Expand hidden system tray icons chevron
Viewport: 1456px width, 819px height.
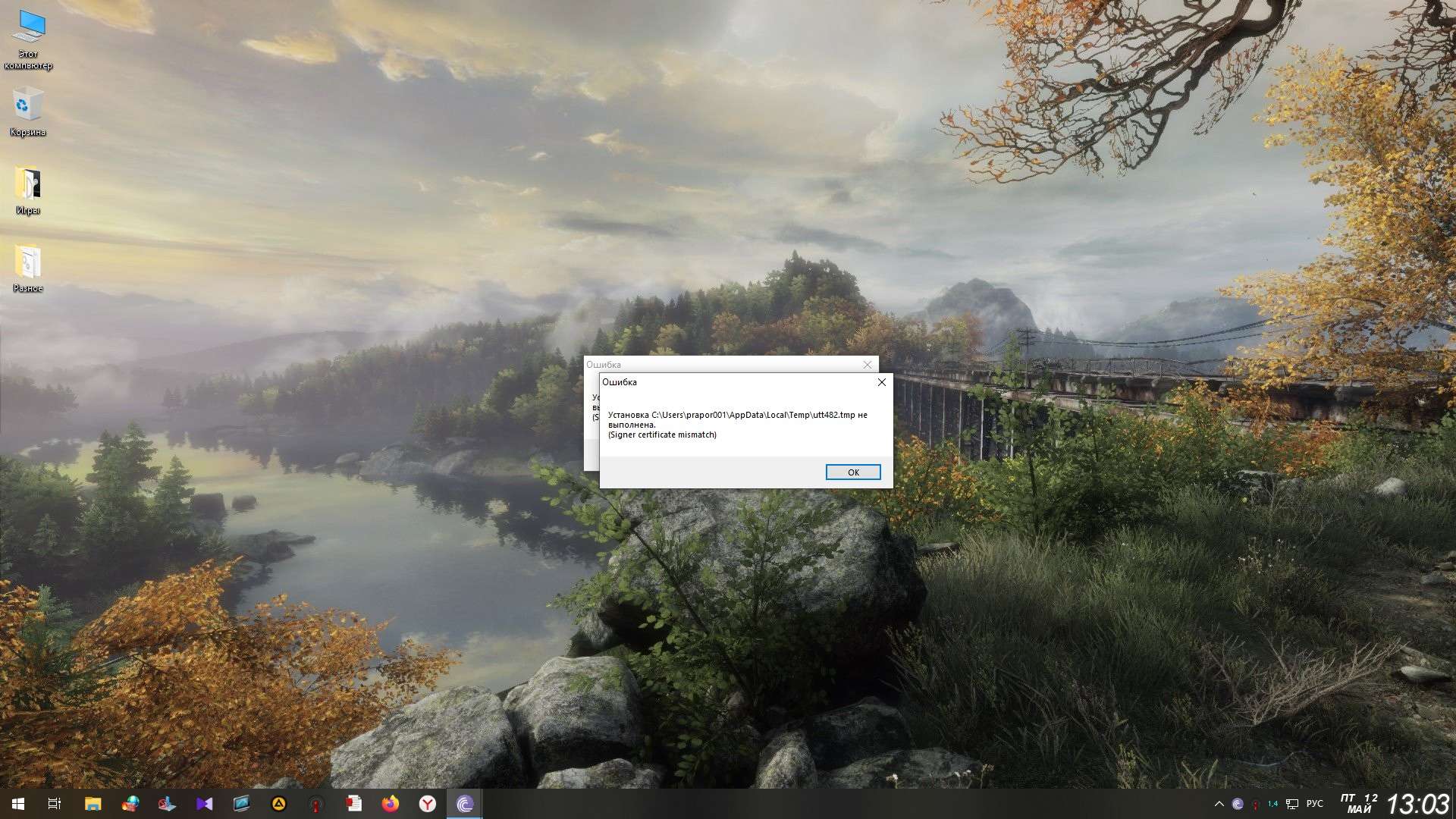click(1219, 804)
